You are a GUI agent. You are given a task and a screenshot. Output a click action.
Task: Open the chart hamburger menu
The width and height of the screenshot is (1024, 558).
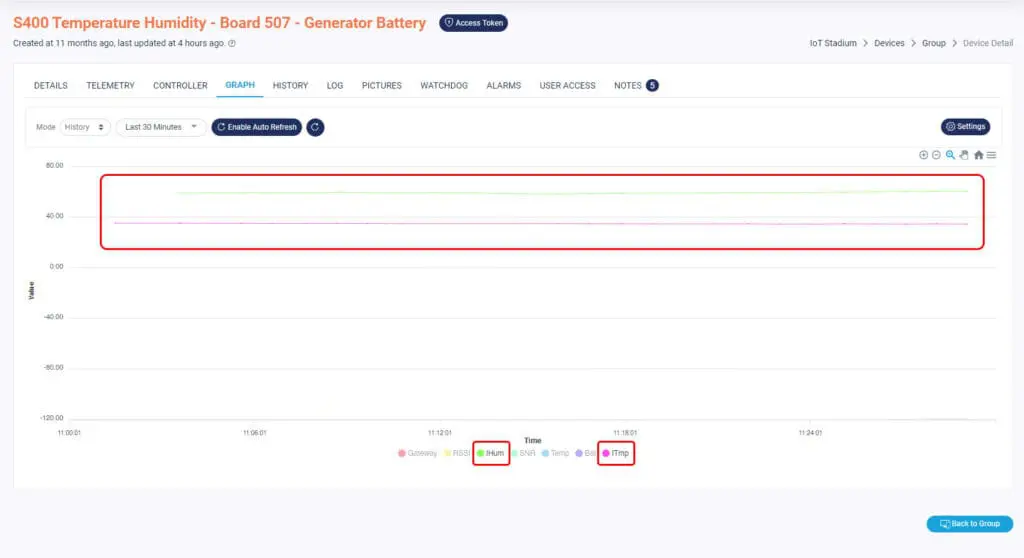[x=991, y=155]
